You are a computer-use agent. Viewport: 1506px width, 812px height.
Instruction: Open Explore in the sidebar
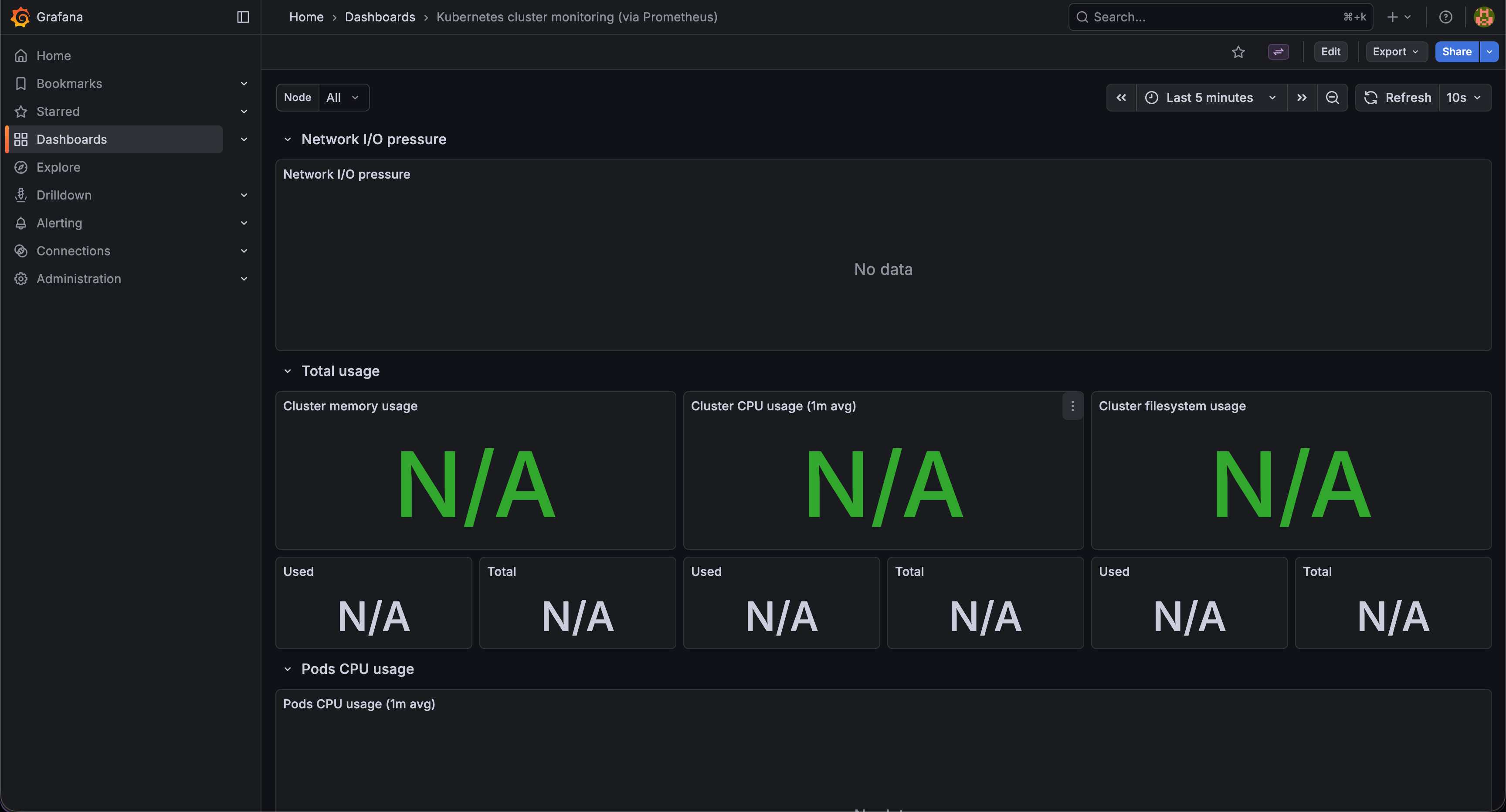tap(58, 167)
